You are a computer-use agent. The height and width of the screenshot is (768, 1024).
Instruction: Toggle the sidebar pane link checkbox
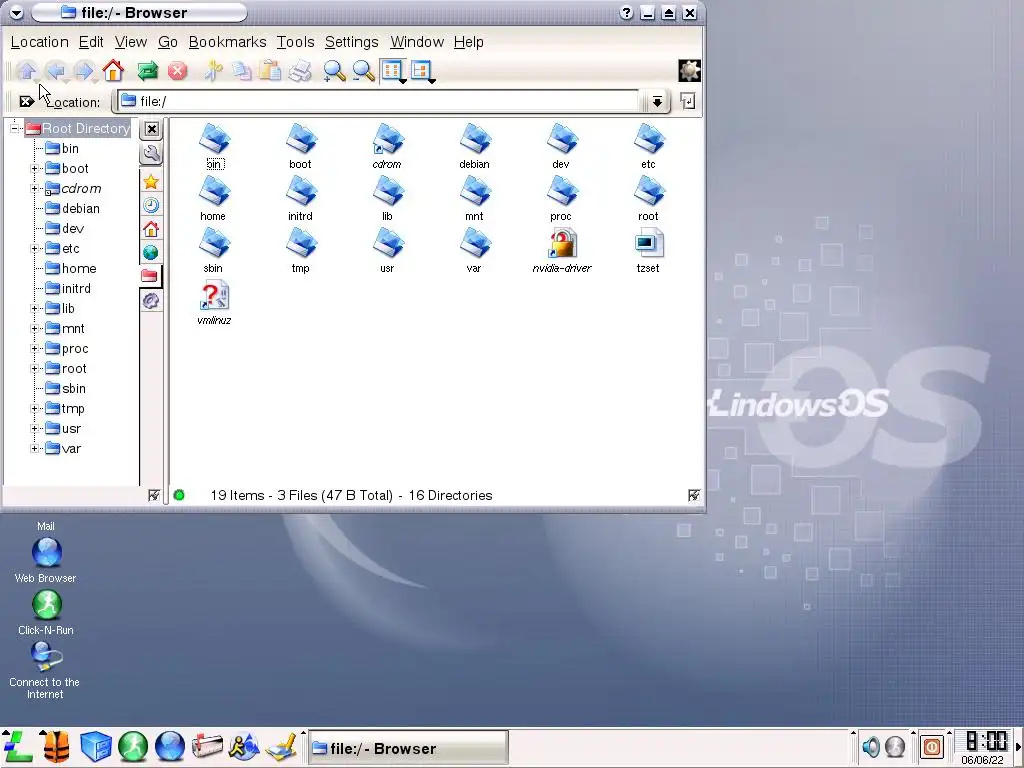[154, 496]
